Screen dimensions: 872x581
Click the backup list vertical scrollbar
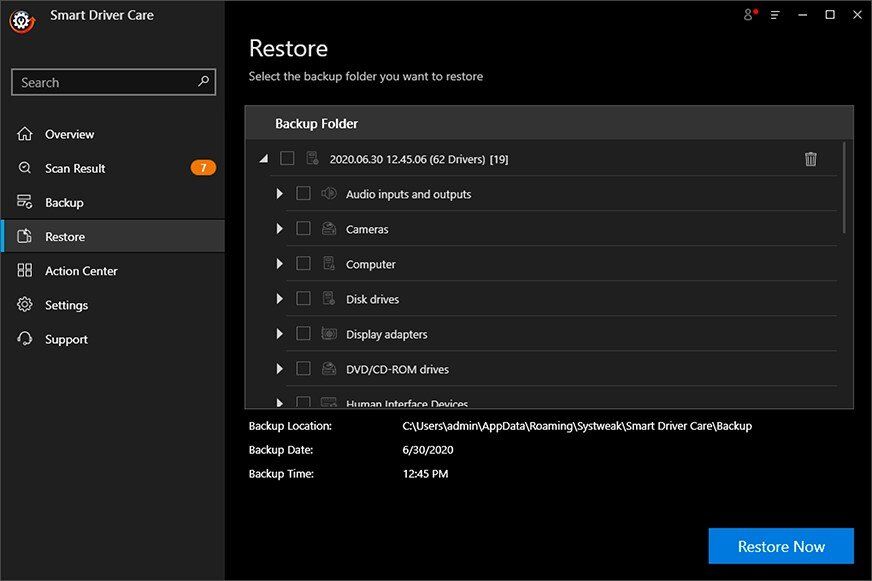(844, 187)
